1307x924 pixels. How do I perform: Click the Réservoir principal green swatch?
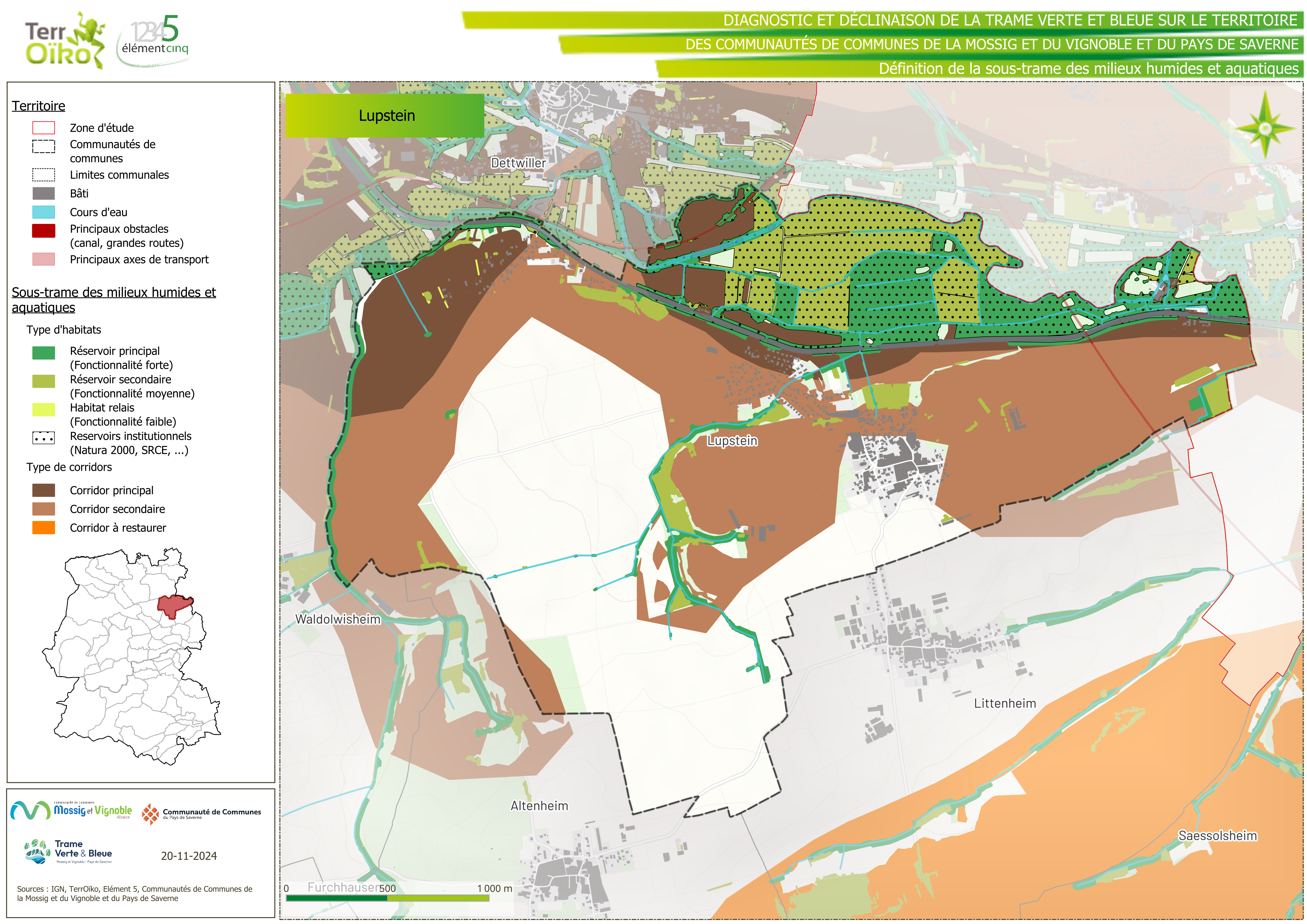[43, 353]
